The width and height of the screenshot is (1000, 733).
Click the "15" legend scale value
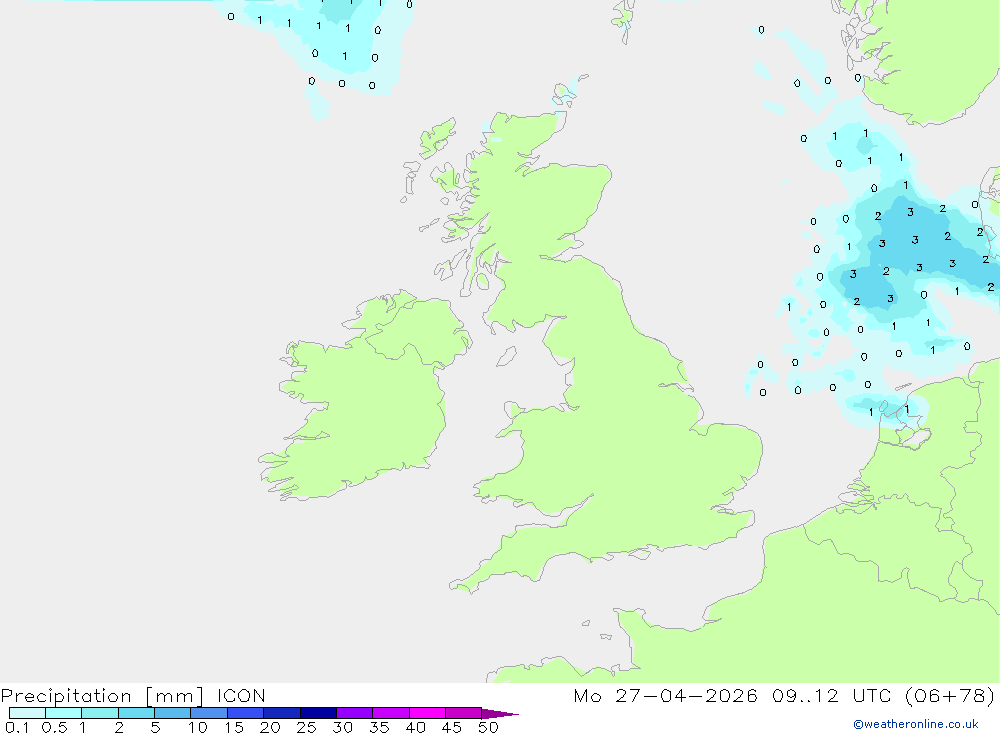tap(234, 727)
